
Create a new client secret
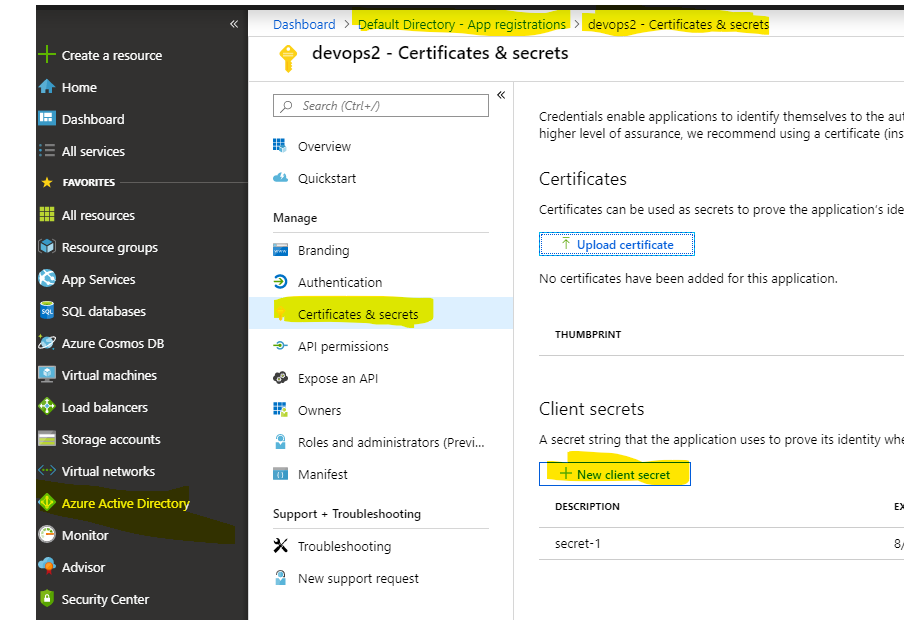tap(614, 474)
